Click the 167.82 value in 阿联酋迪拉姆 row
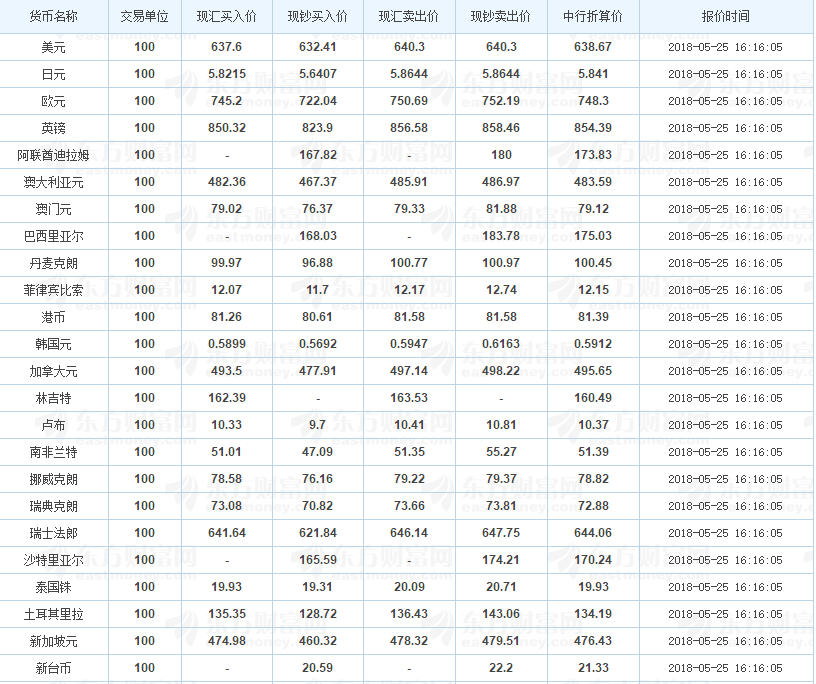This screenshot has width=816, height=684. pyautogui.click(x=318, y=155)
